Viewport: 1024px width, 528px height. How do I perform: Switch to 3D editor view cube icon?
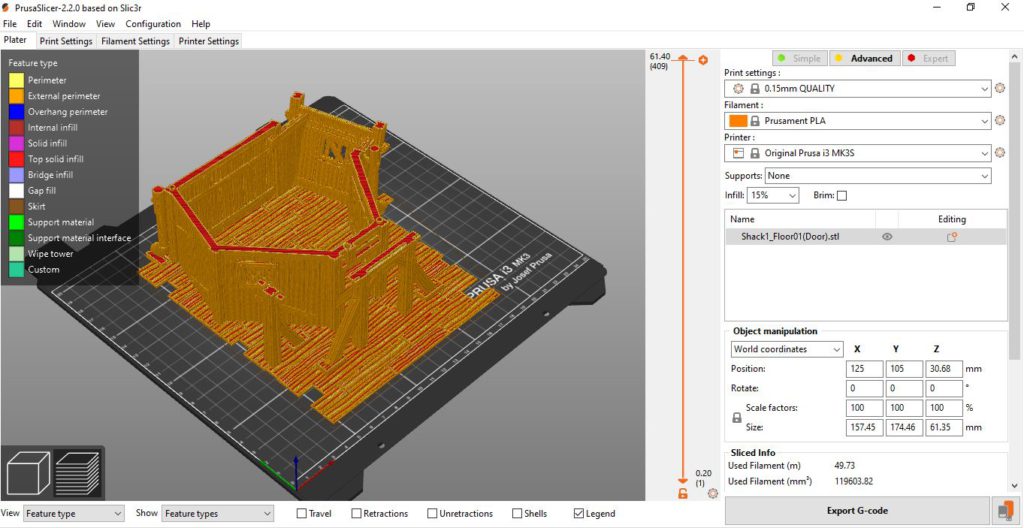[28, 473]
